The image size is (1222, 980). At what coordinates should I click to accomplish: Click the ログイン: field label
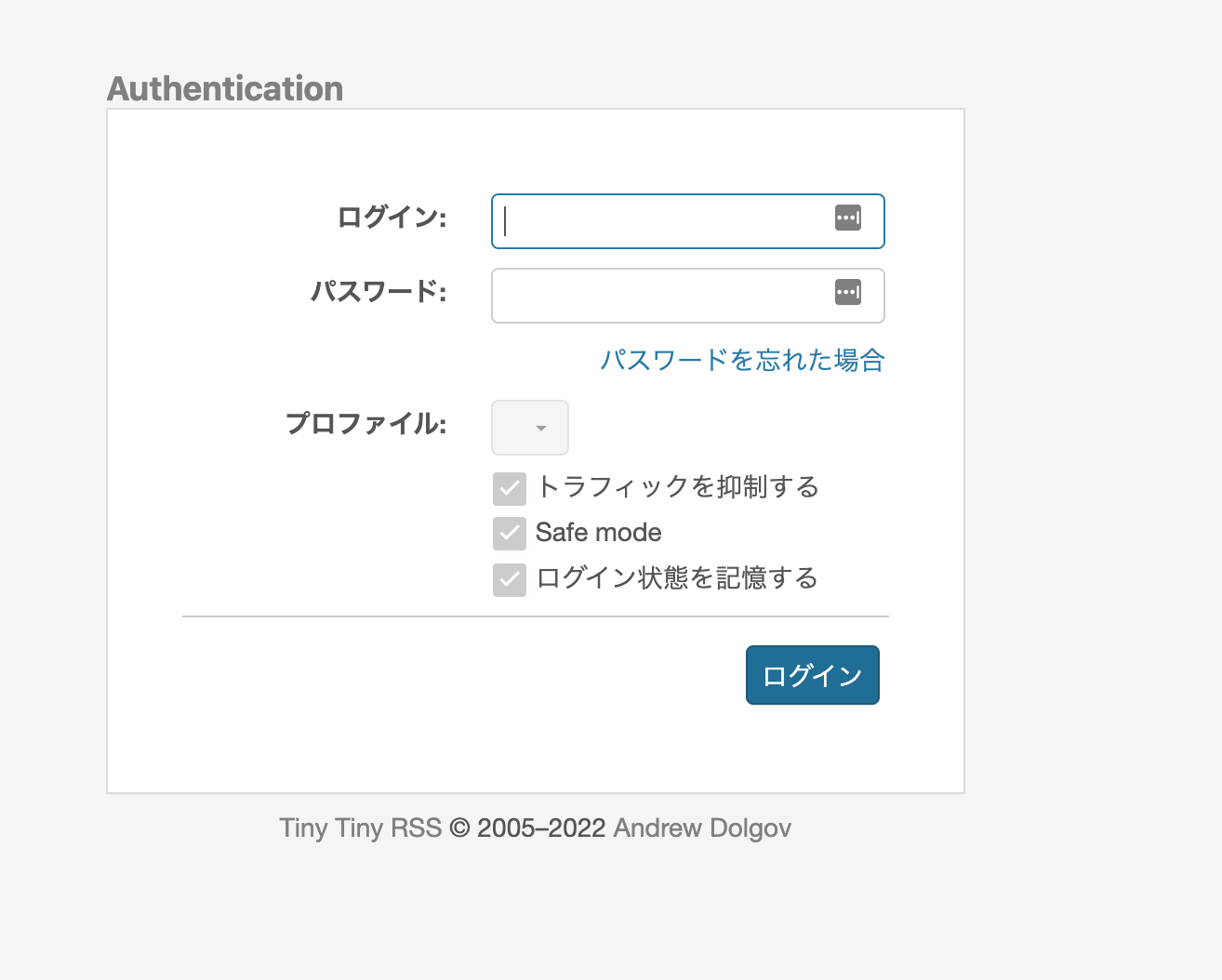(392, 218)
